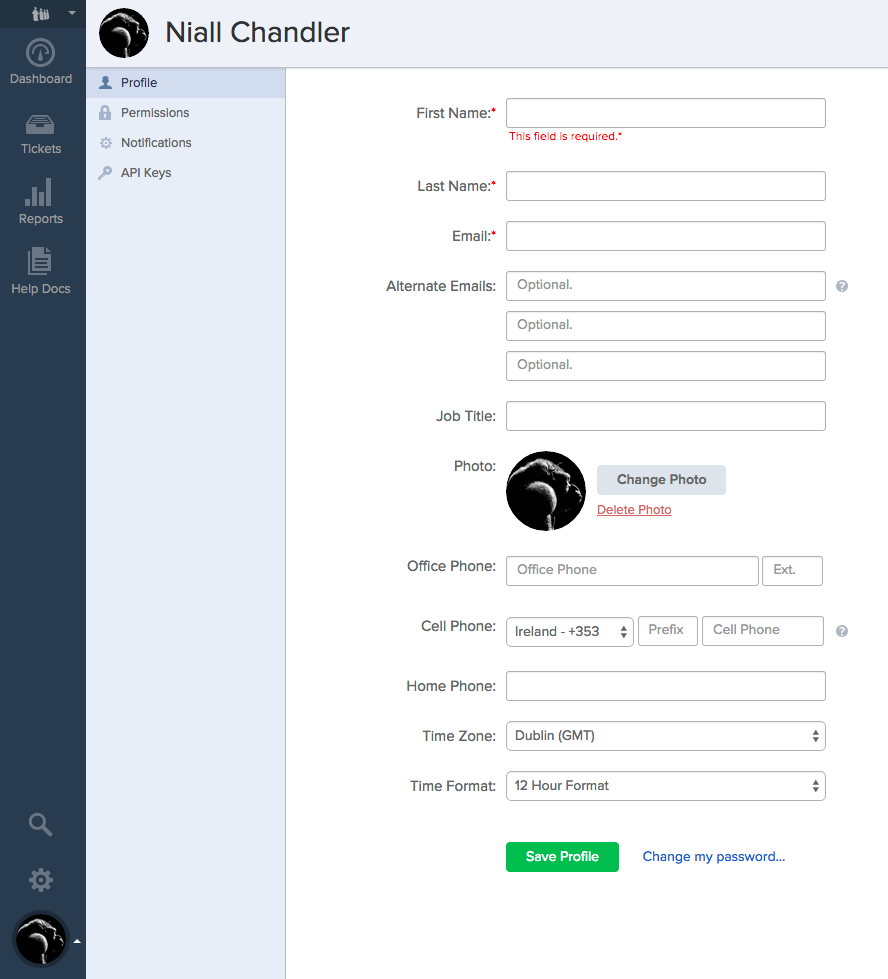888x979 pixels.
Task: Open the API Keys tab
Action: [186, 172]
